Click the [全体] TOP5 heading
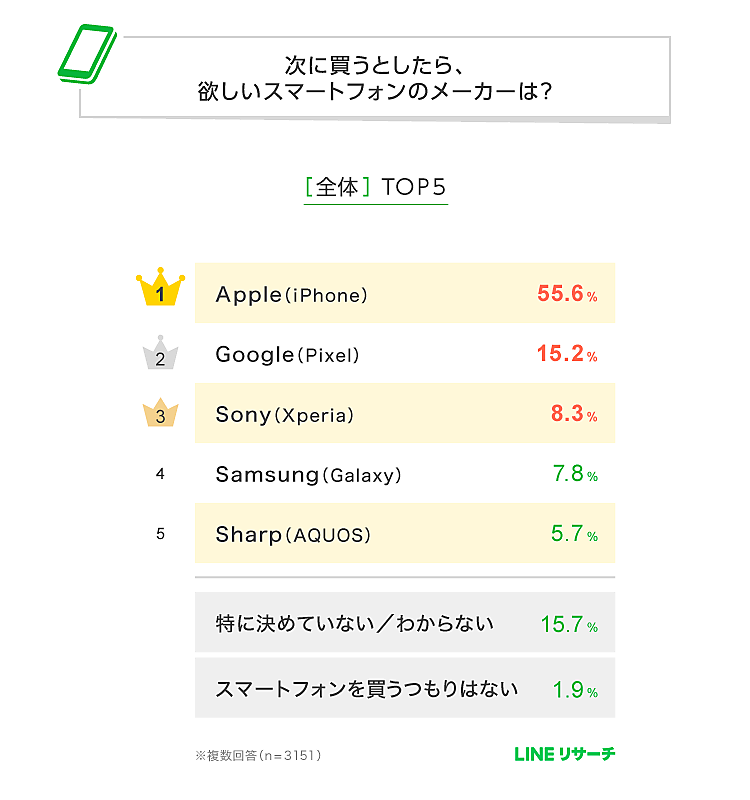The image size is (750, 800). point(375,188)
